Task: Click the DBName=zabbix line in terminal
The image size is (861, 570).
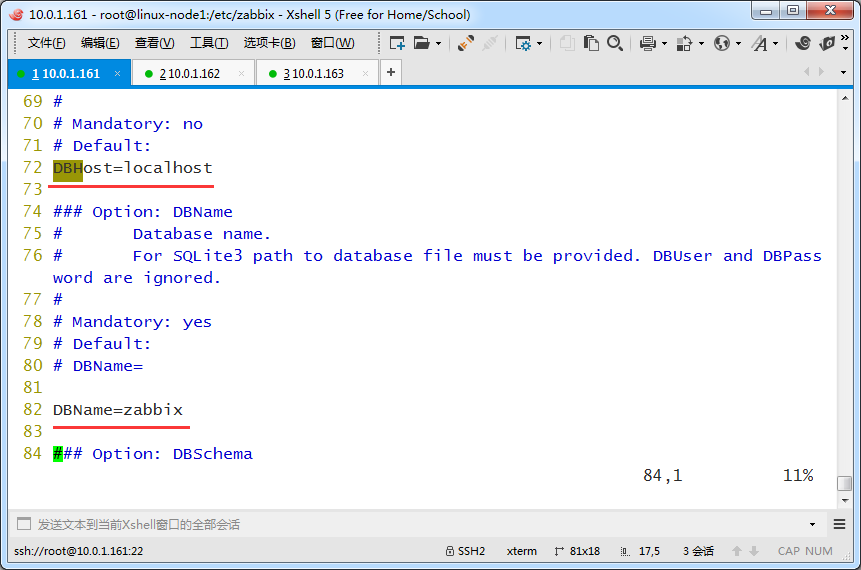Action: point(118,410)
